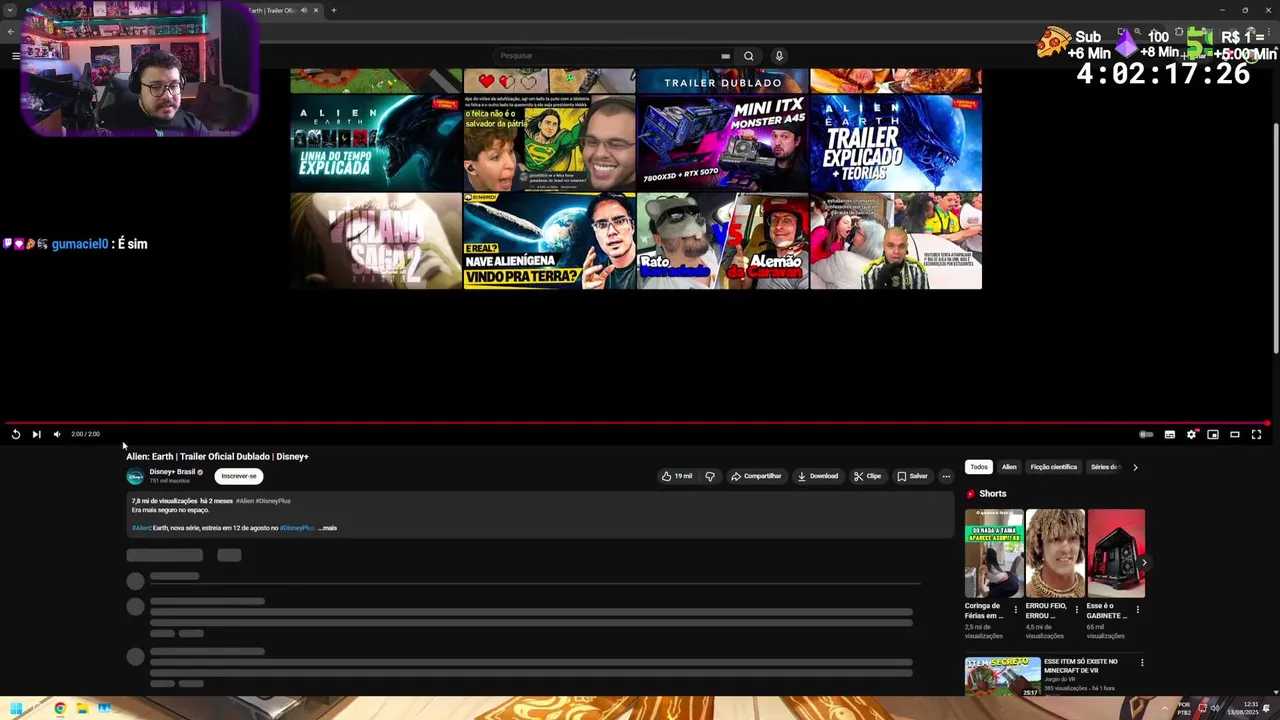
Task: Open more actions three-dot menu
Action: (946, 476)
